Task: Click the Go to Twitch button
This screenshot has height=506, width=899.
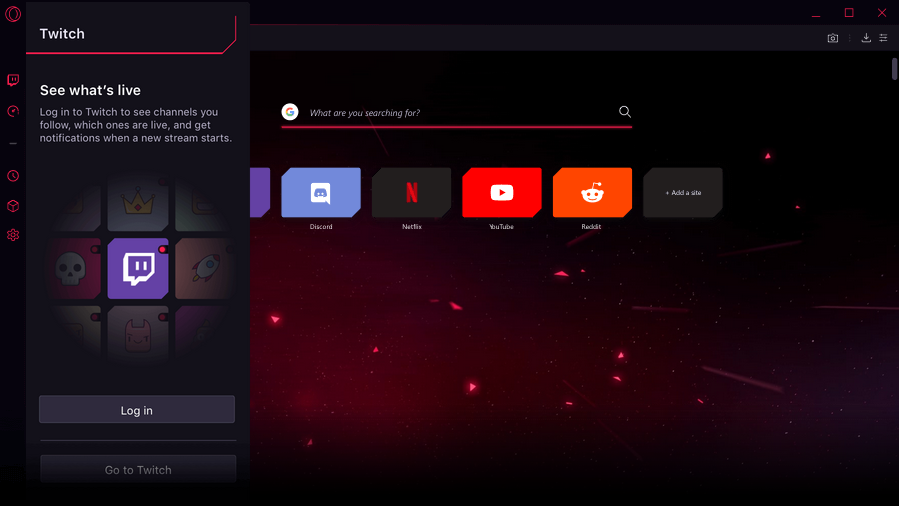Action: point(138,469)
